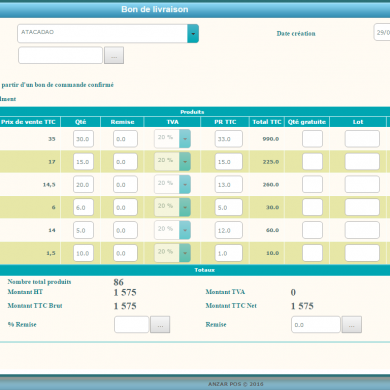Edit the Qté field showing 10.0
This screenshot has width=390, height=390.
coord(83,253)
